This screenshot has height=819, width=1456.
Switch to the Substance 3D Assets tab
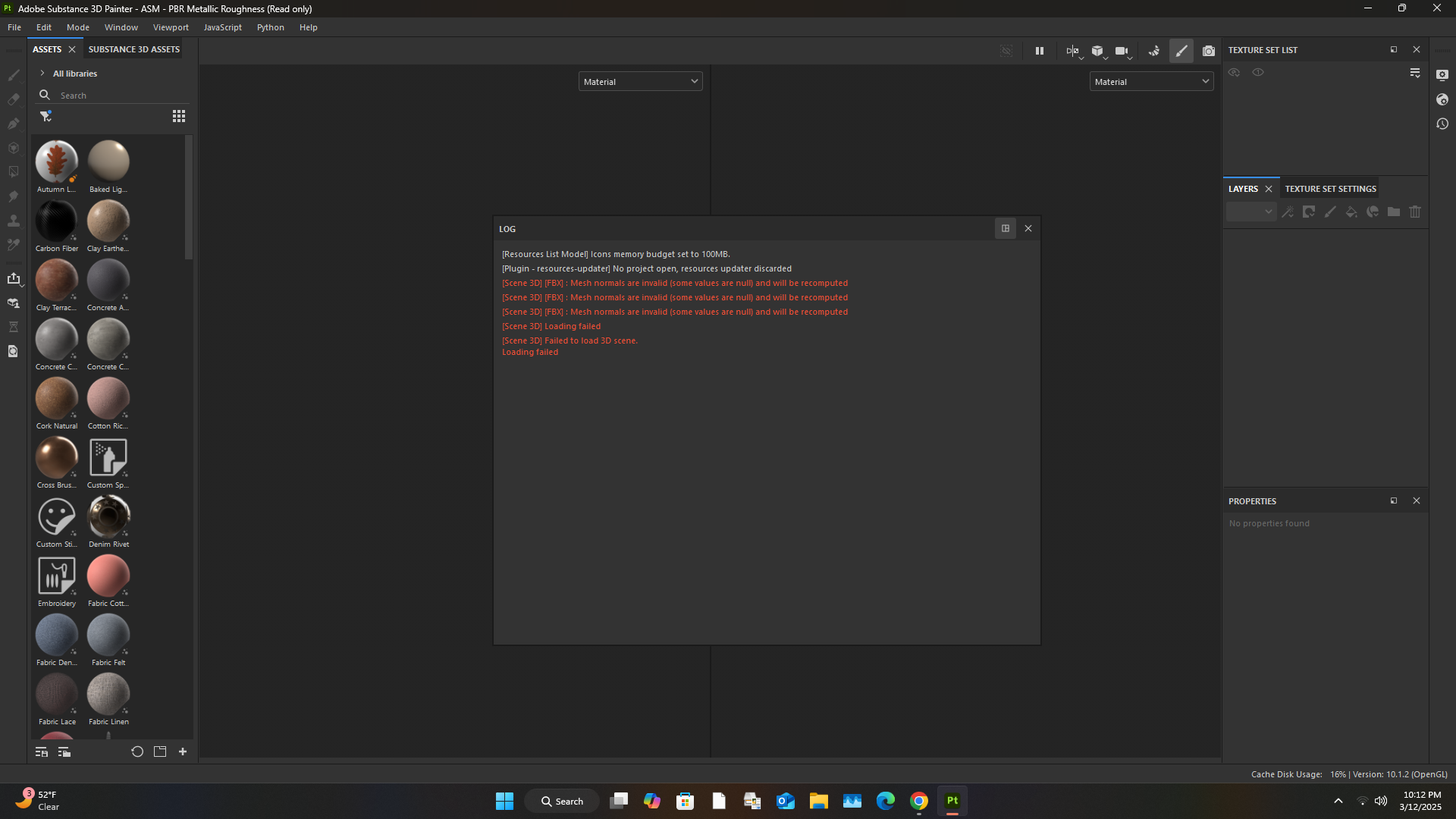pos(133,49)
